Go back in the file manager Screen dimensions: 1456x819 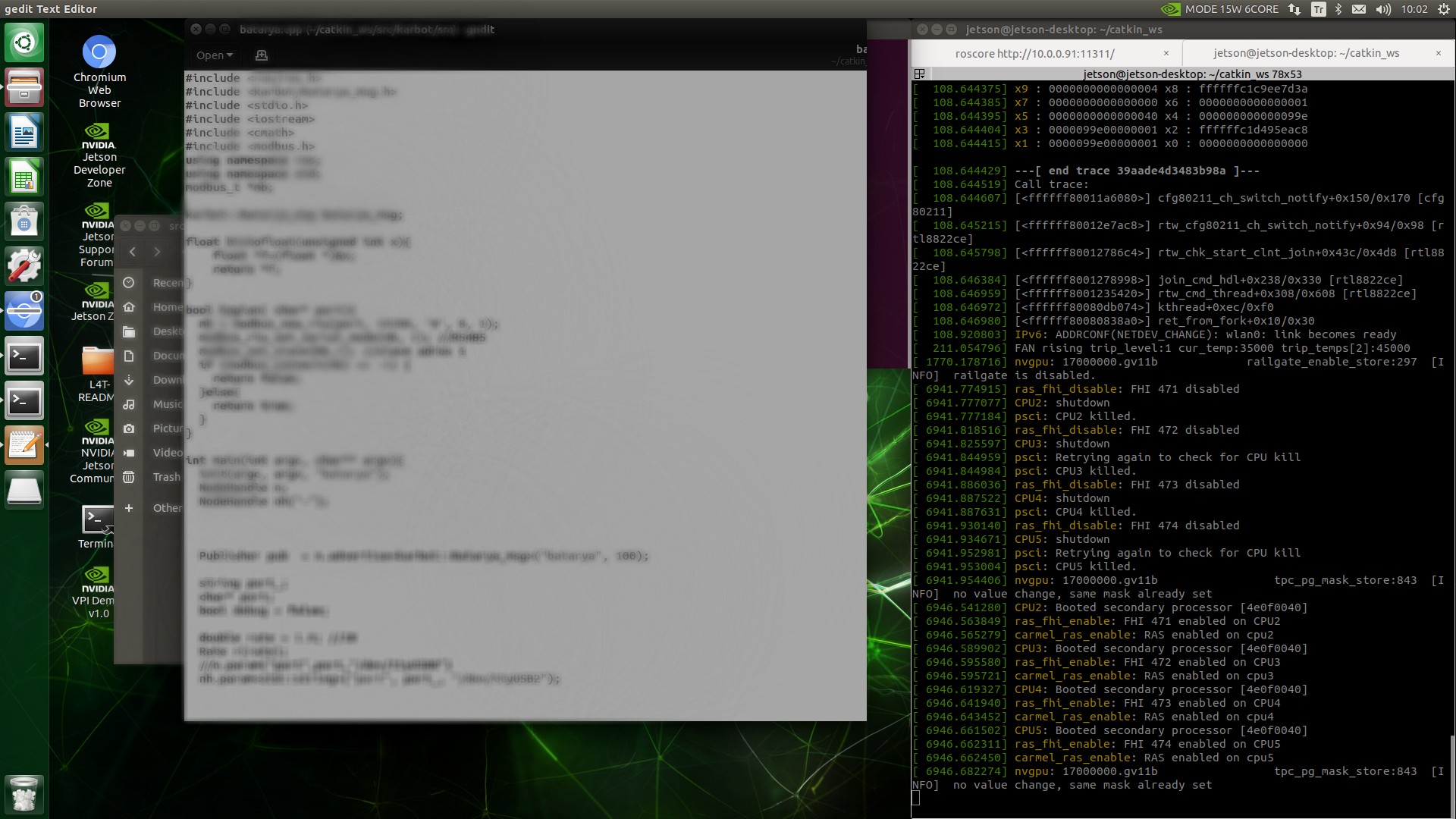[133, 252]
